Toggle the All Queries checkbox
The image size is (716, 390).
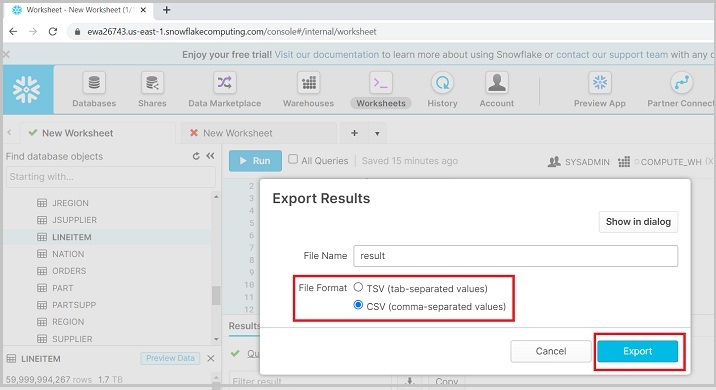[x=293, y=159]
